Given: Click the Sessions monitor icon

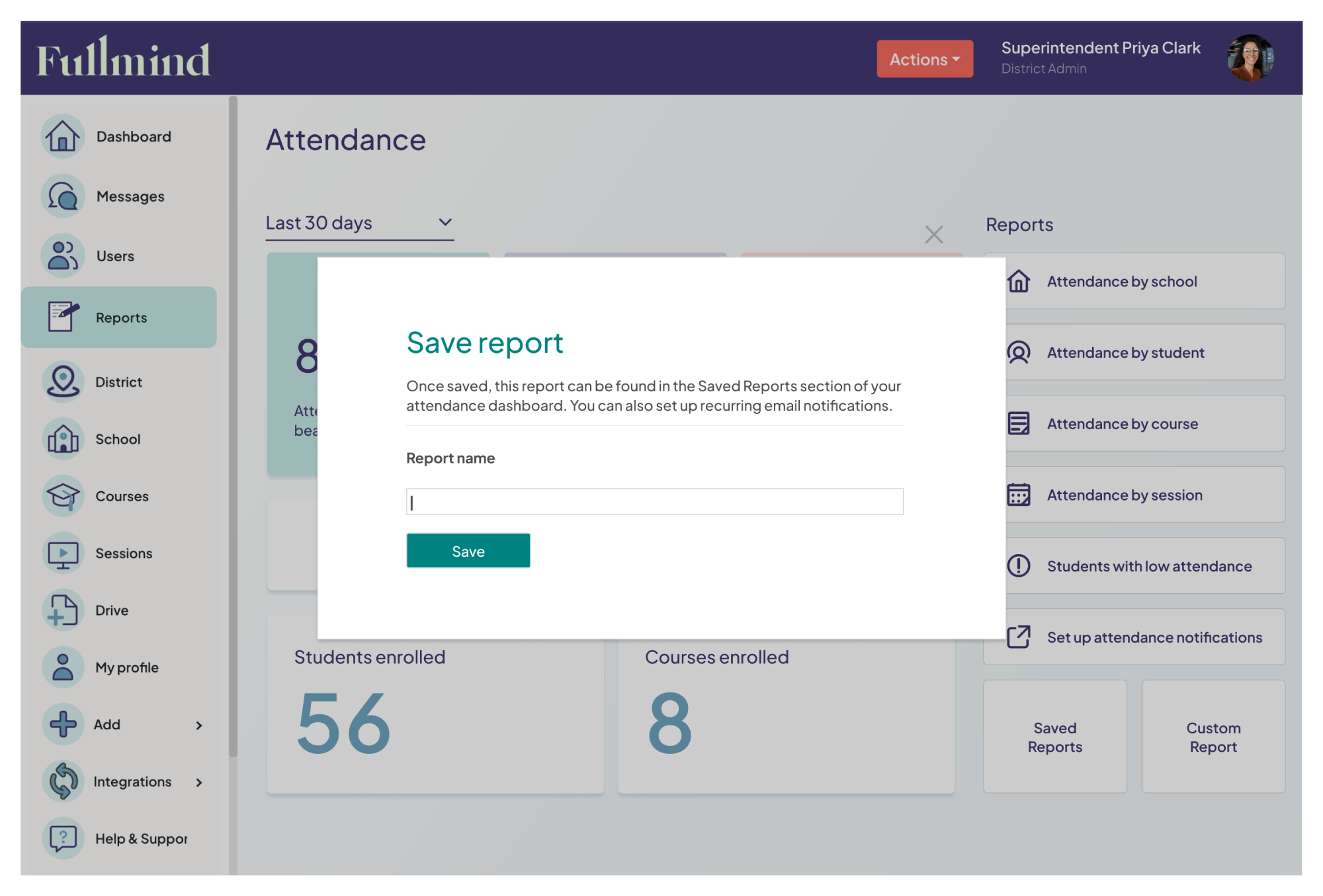Looking at the screenshot, I should coord(63,553).
